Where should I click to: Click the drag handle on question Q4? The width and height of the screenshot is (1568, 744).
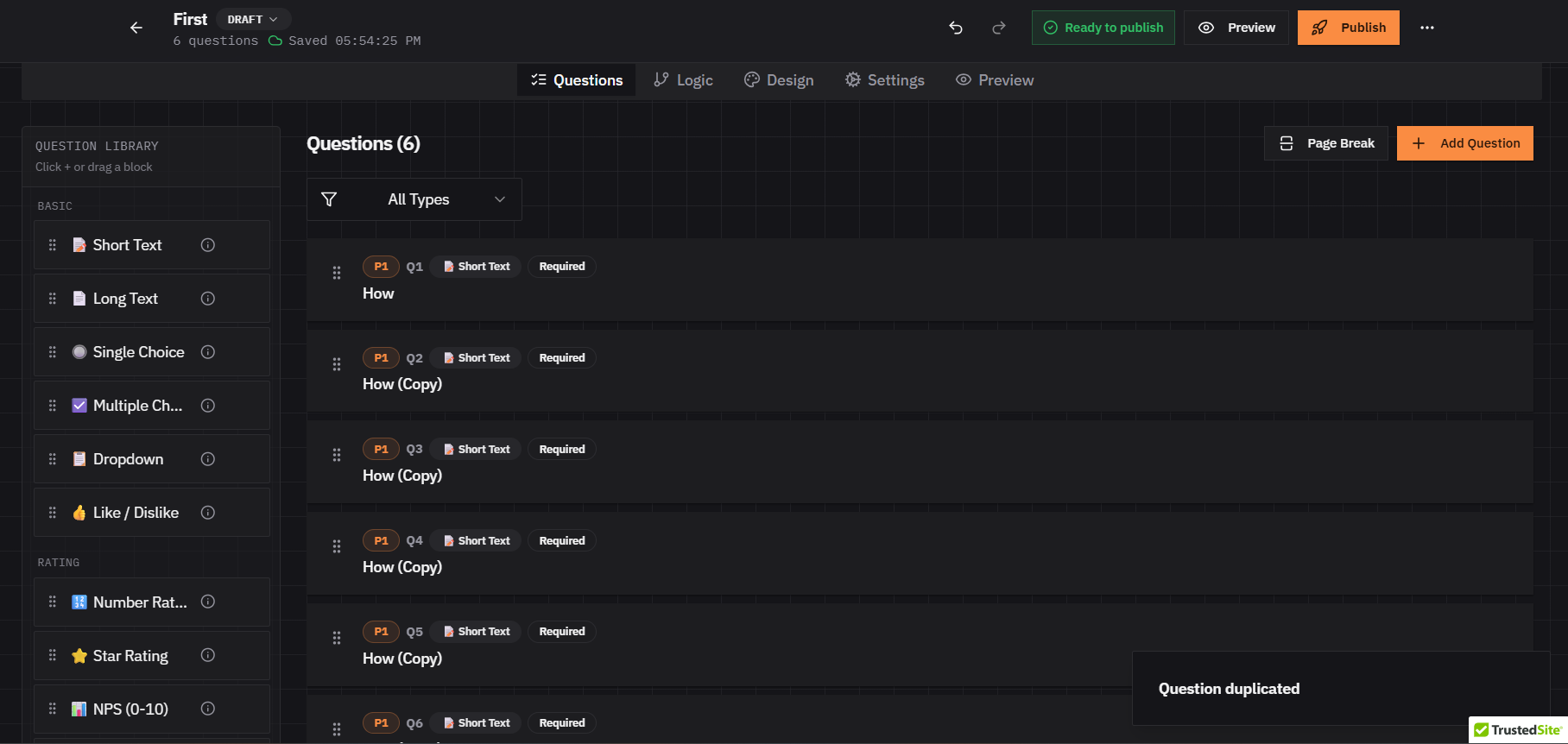(x=337, y=546)
